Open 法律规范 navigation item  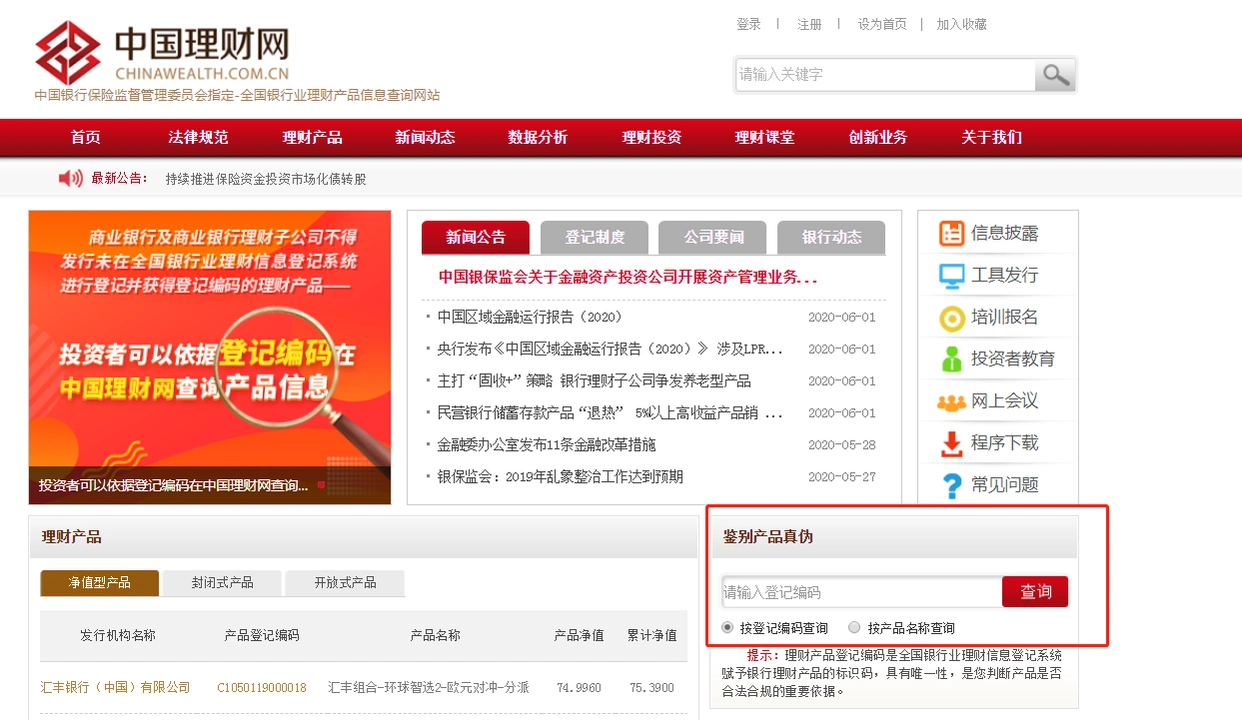point(198,138)
